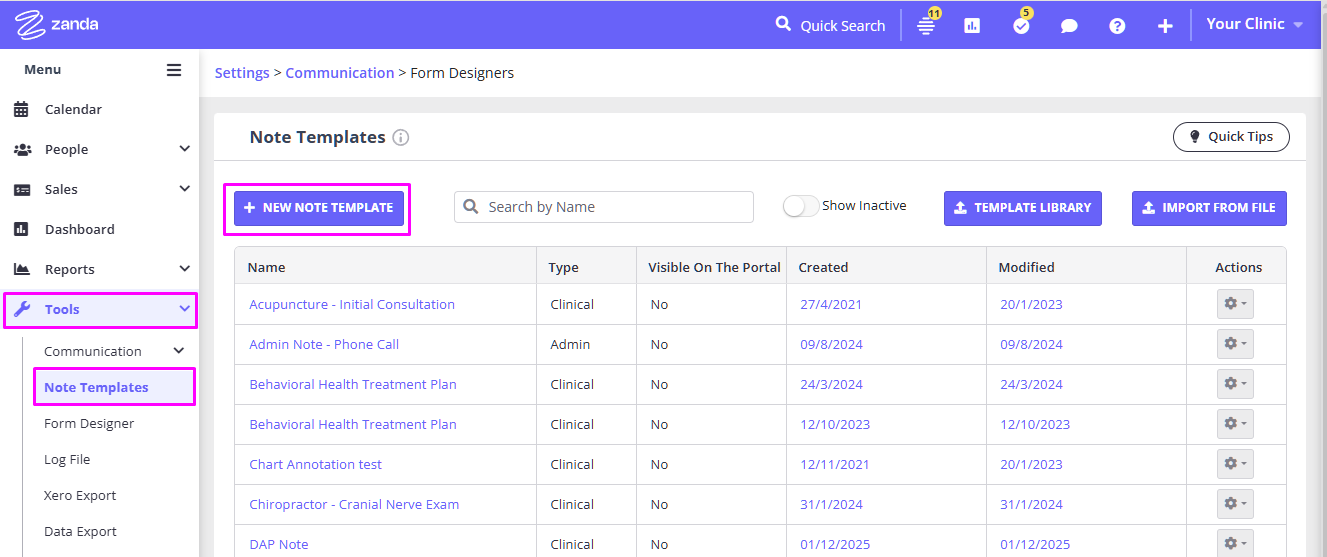Click the plus icon in the top bar
Screen dimensions: 1327x557
(1165, 26)
